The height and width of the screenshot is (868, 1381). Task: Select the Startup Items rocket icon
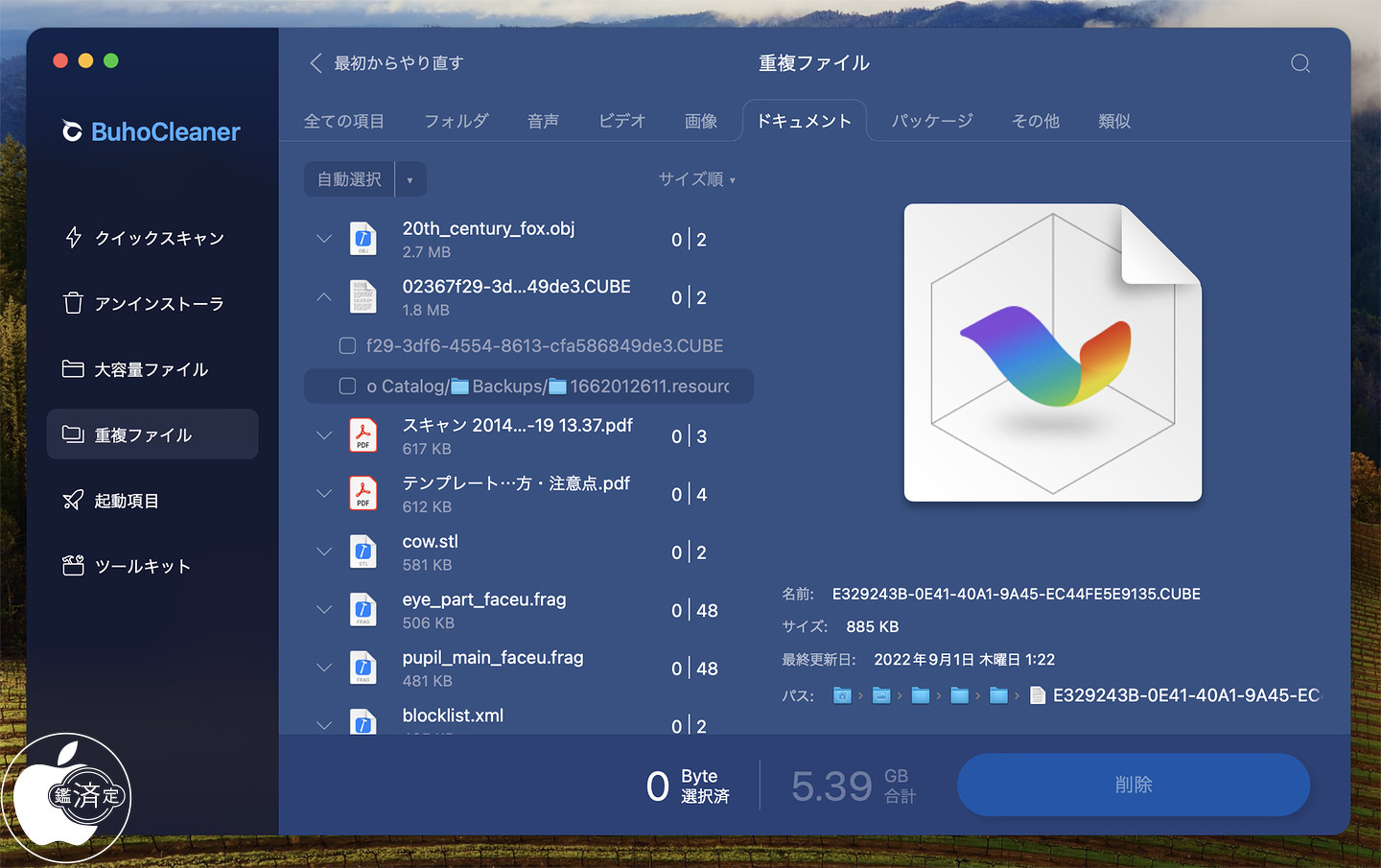click(73, 500)
